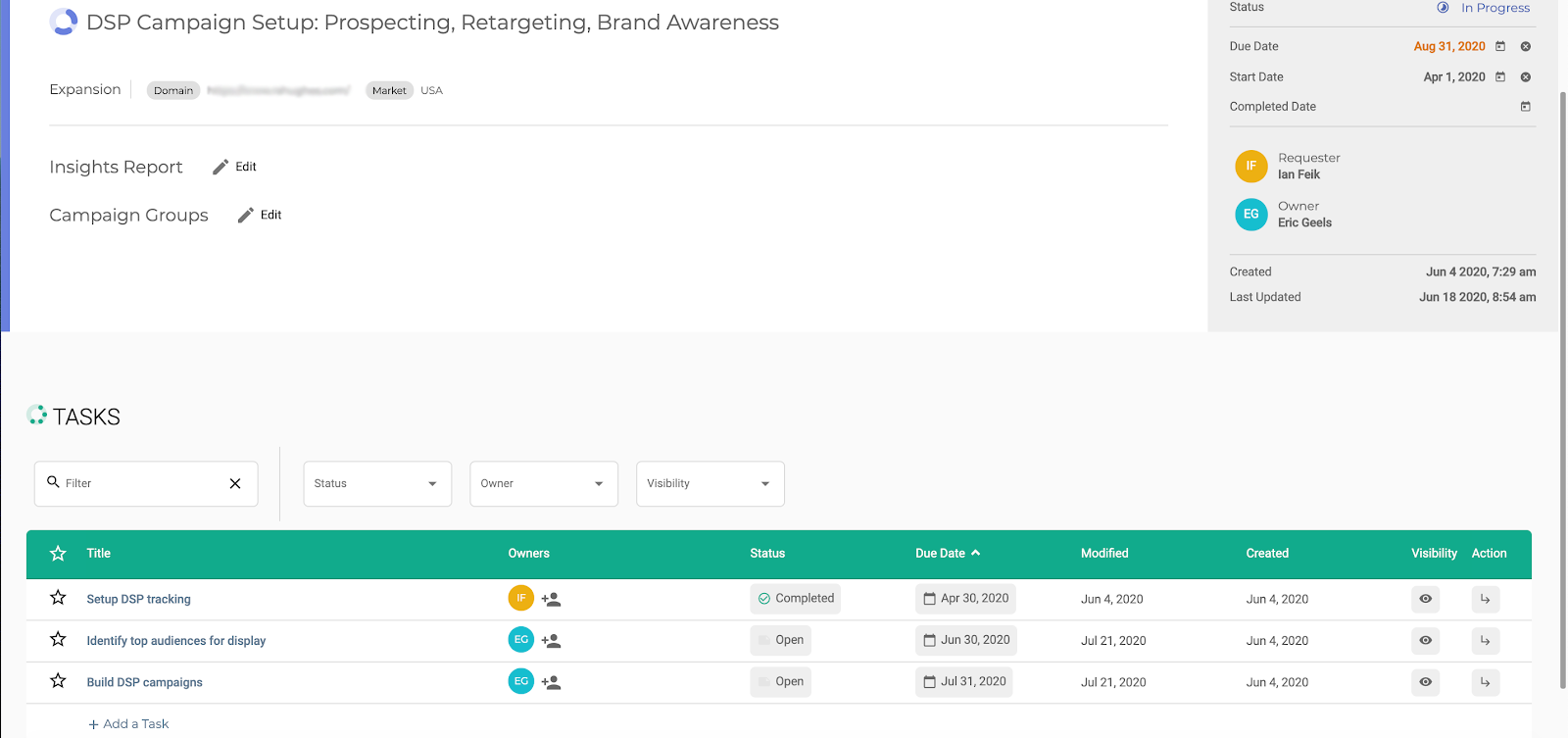
Task: Expand the Visibility filter dropdown
Action: click(710, 483)
